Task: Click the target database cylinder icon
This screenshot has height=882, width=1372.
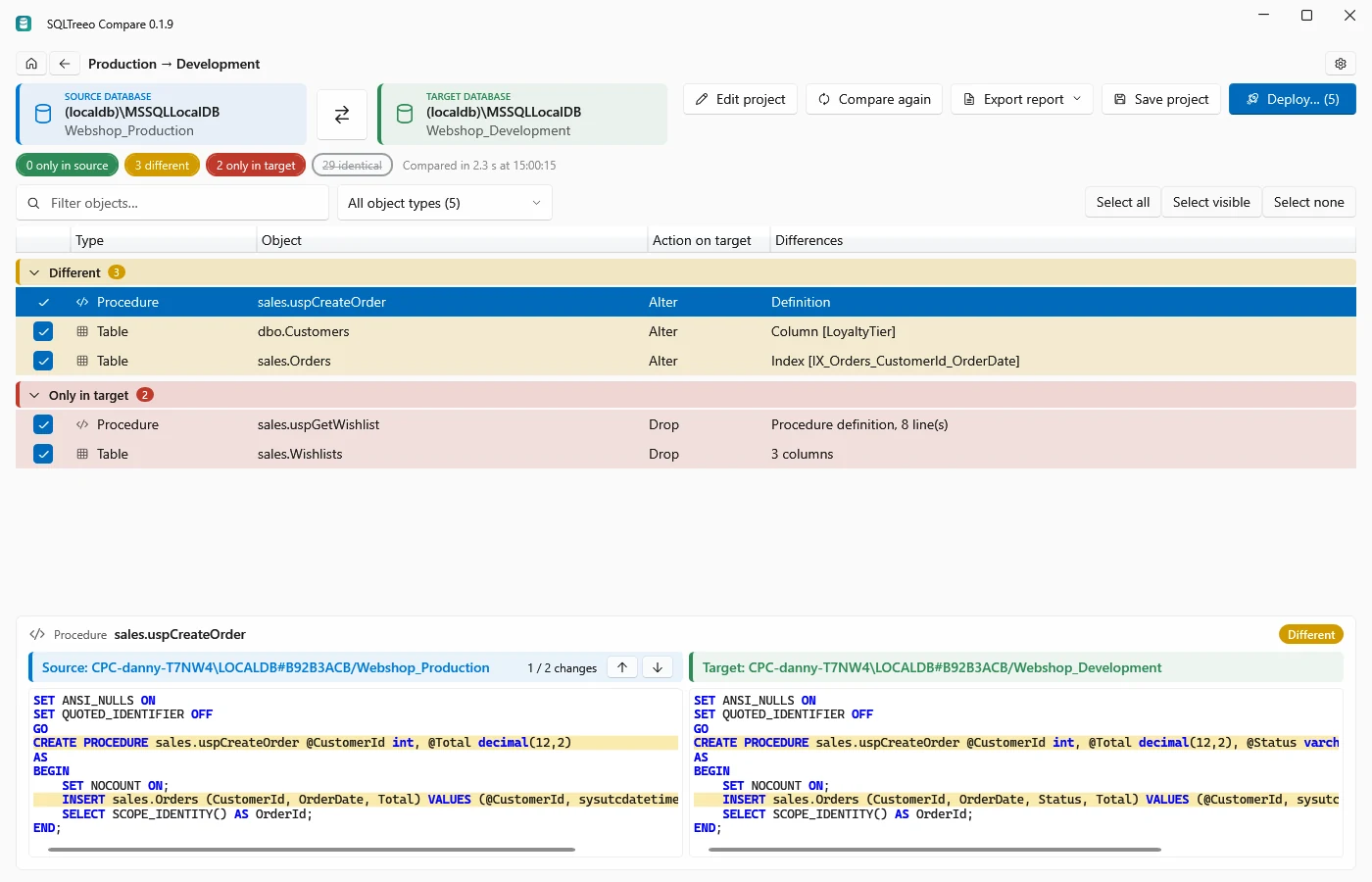Action: [x=405, y=114]
